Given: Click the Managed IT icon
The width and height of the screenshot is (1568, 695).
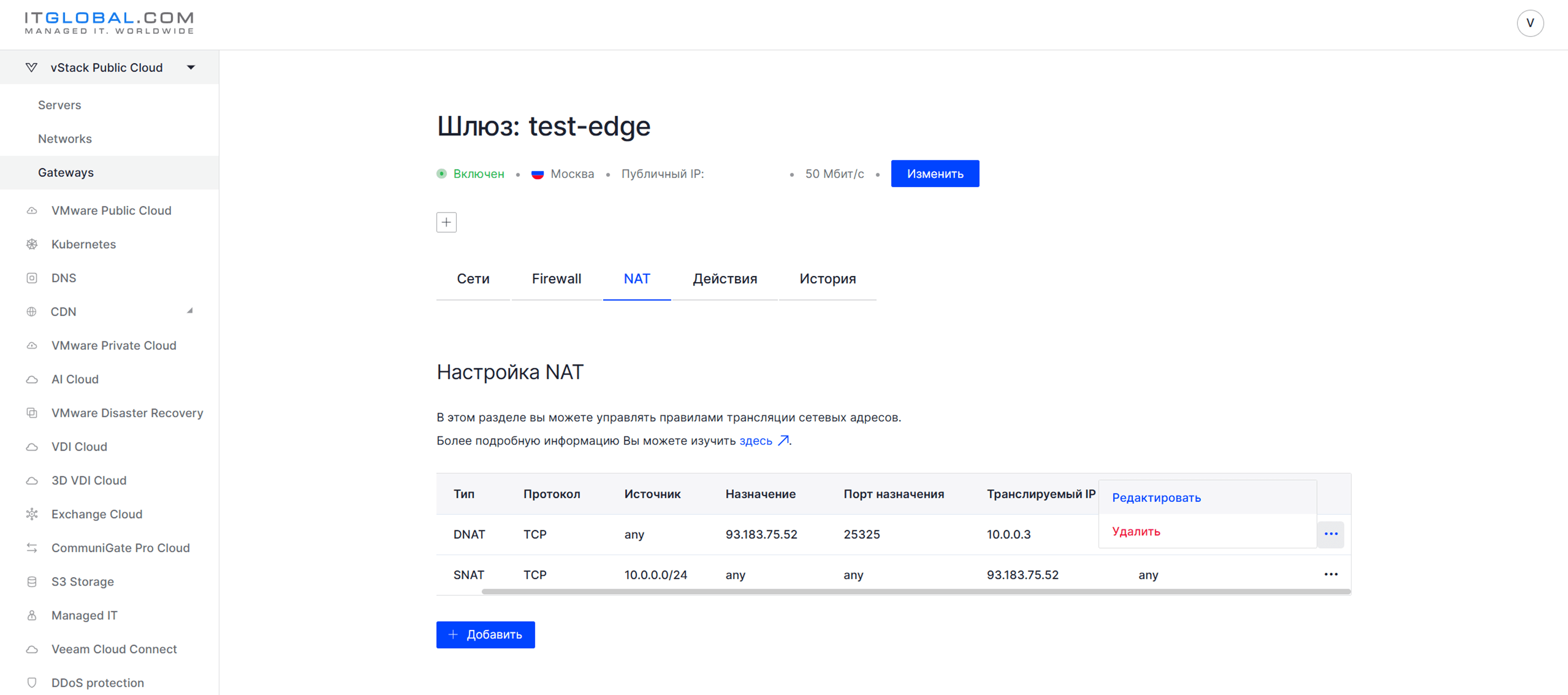Looking at the screenshot, I should [31, 616].
